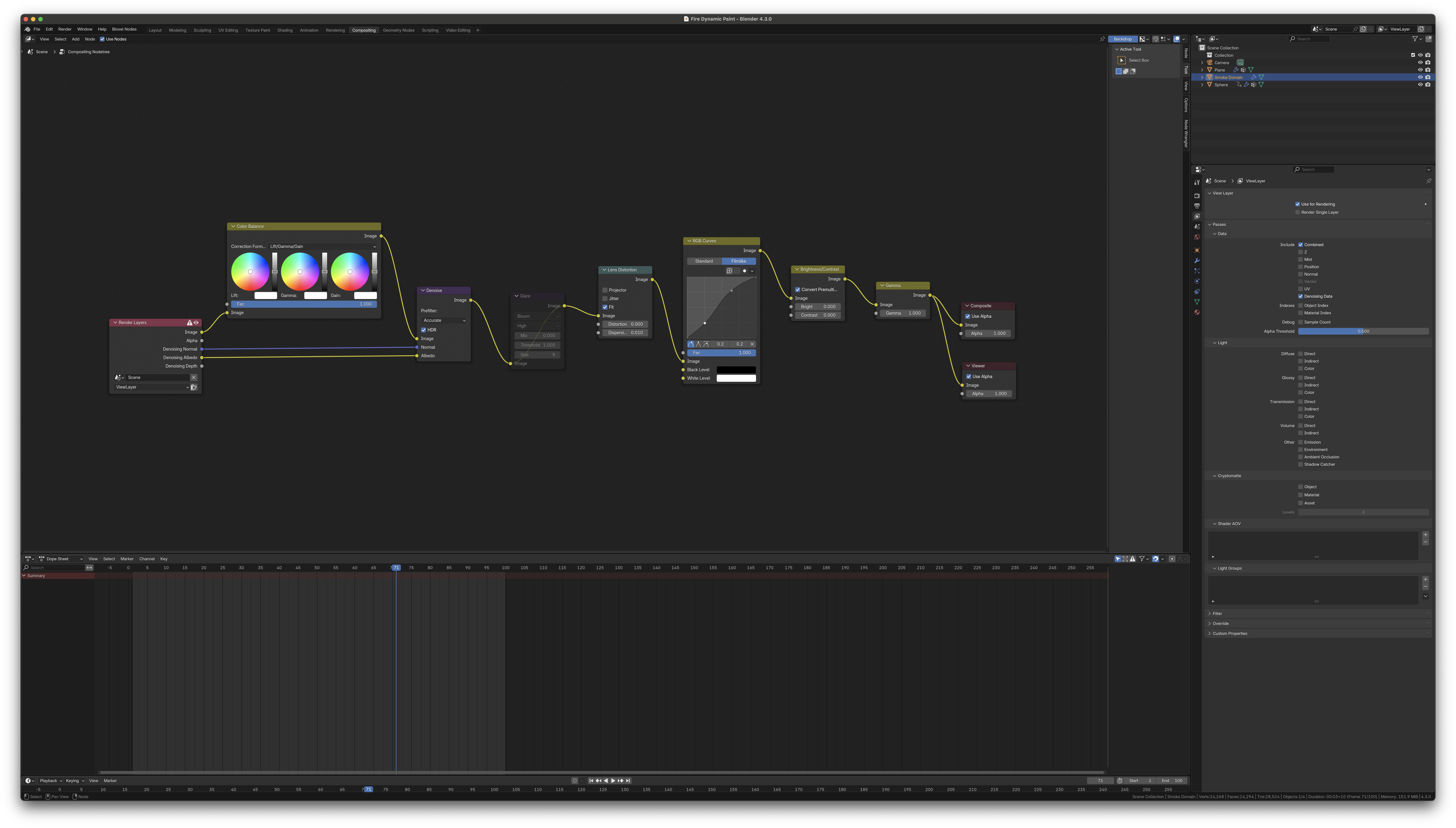Open the Node Wrangler sidebar tab

click(x=1186, y=134)
